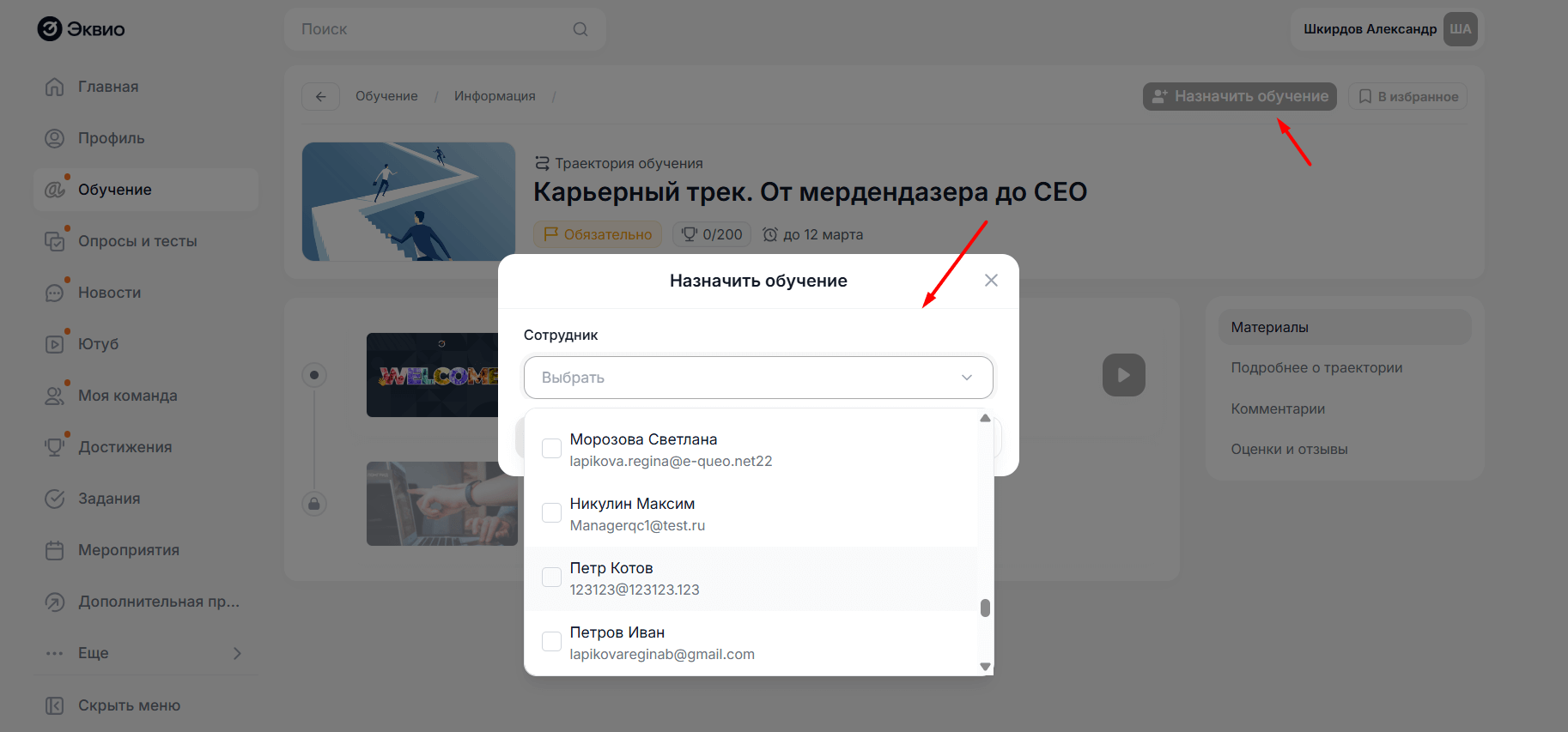Open the Задания checkmark icon
Image resolution: width=1568 pixels, height=732 pixels.
coord(54,499)
